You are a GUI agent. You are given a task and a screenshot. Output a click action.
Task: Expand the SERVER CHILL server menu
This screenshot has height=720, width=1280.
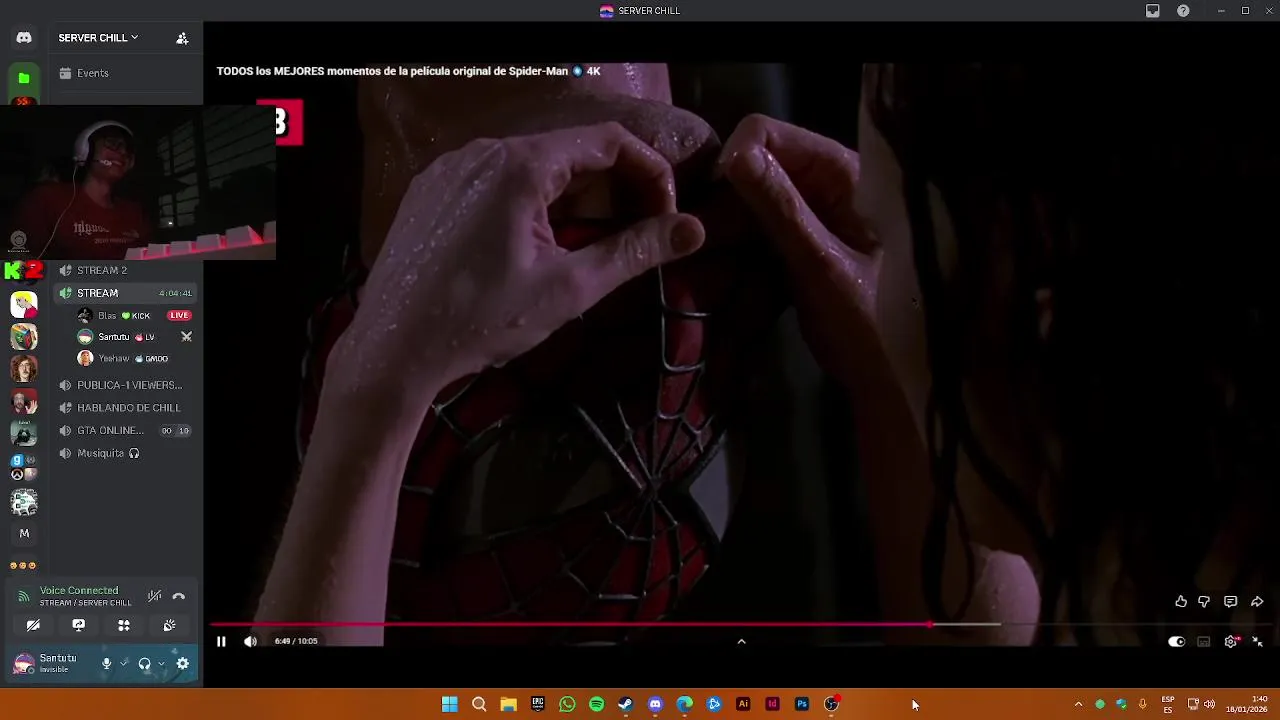tap(98, 38)
